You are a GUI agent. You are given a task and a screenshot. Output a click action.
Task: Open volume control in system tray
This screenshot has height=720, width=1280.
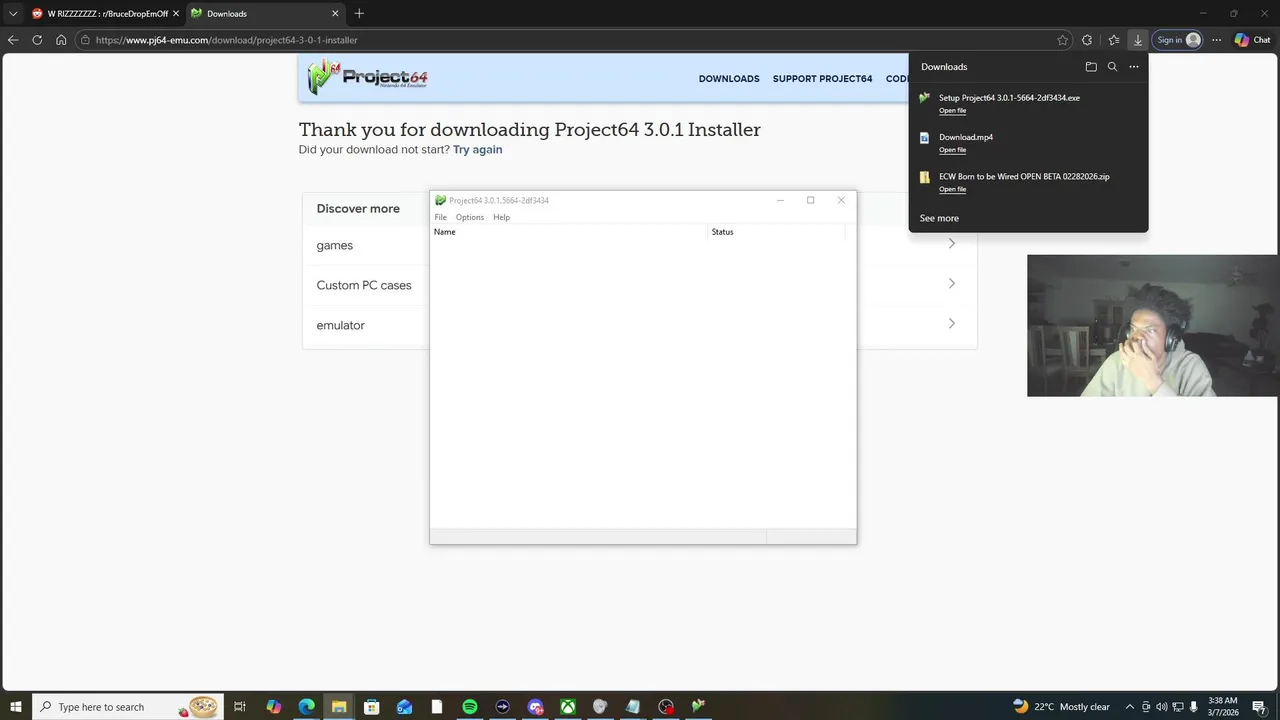click(x=1161, y=707)
